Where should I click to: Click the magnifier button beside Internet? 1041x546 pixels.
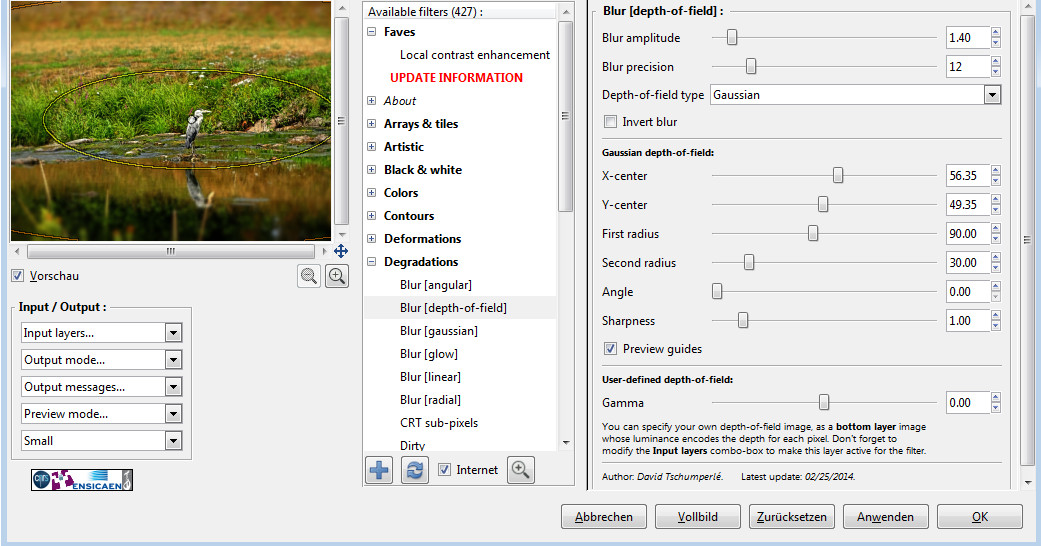(519, 470)
